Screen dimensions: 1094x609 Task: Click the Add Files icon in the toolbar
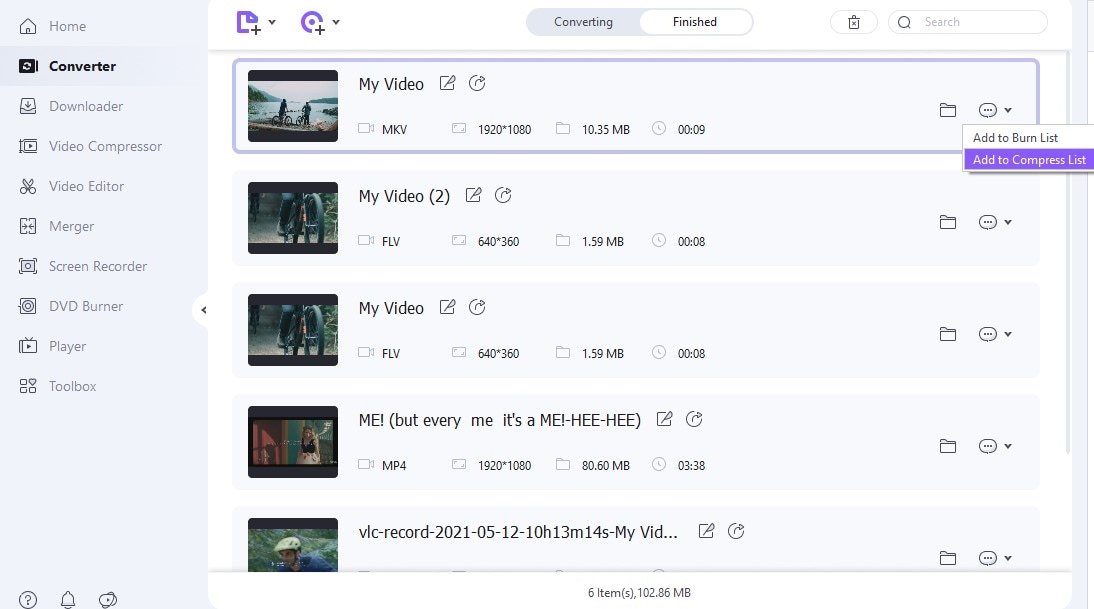coord(248,22)
